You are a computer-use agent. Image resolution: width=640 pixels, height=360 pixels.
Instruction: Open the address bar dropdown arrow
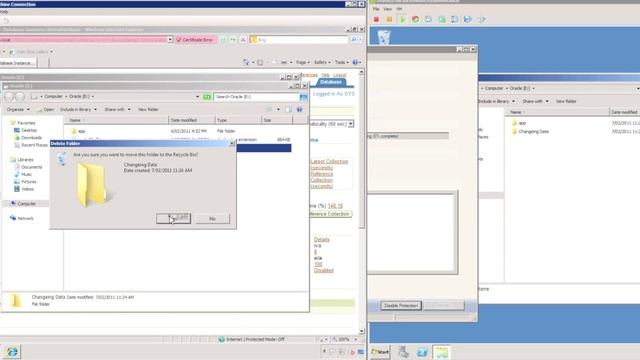click(170, 40)
